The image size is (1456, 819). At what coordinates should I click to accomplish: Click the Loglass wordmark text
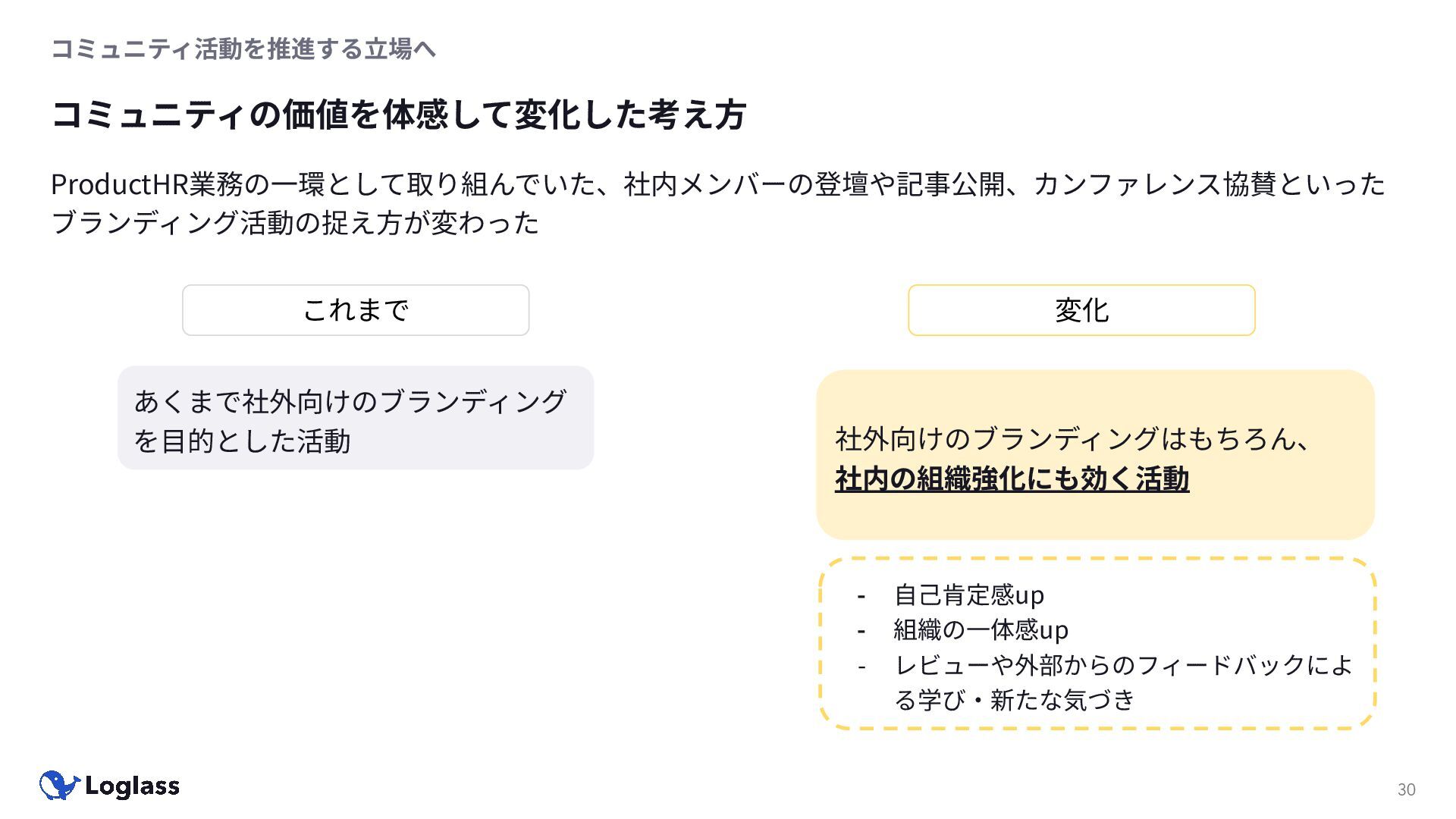click(132, 786)
